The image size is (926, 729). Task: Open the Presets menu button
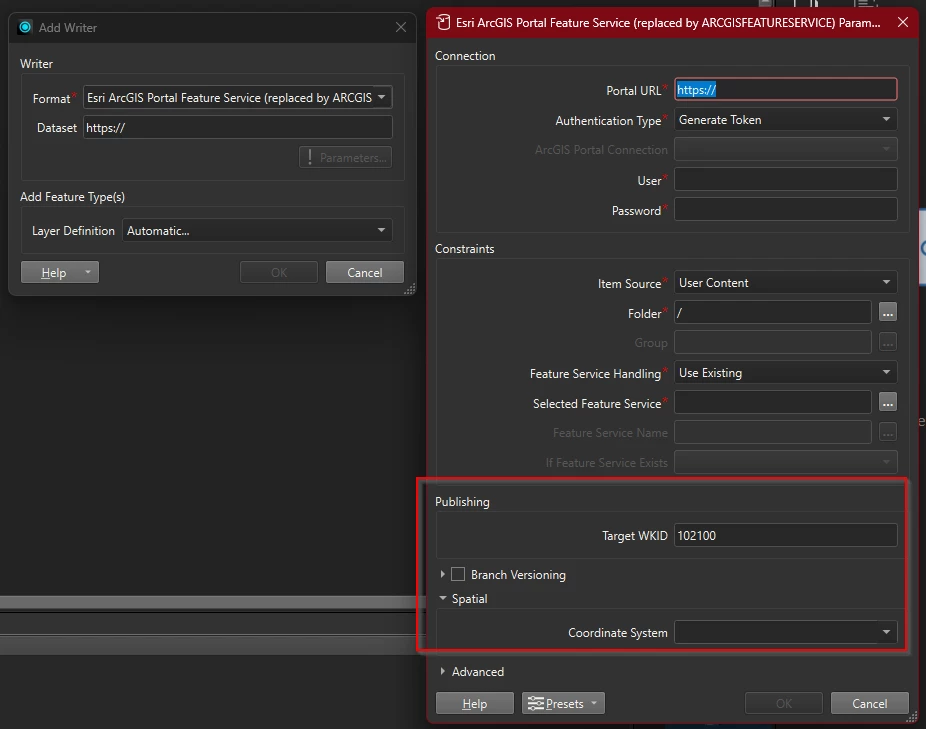coord(563,703)
